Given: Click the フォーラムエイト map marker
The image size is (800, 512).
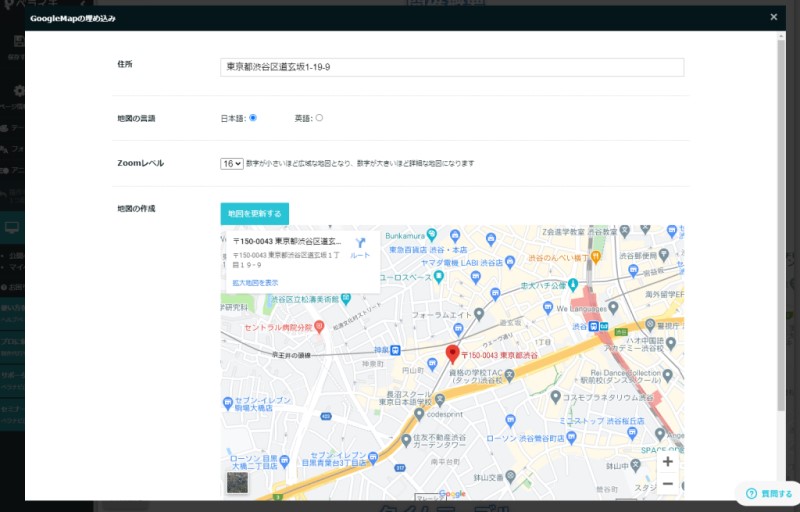Looking at the screenshot, I should point(479,314).
